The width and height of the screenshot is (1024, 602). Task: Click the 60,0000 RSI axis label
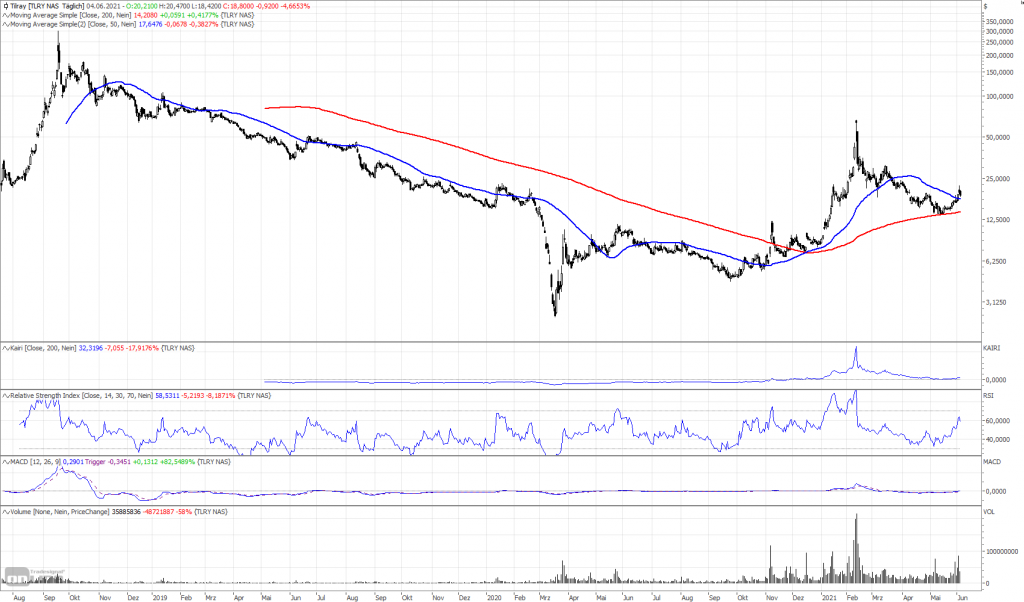click(x=999, y=421)
